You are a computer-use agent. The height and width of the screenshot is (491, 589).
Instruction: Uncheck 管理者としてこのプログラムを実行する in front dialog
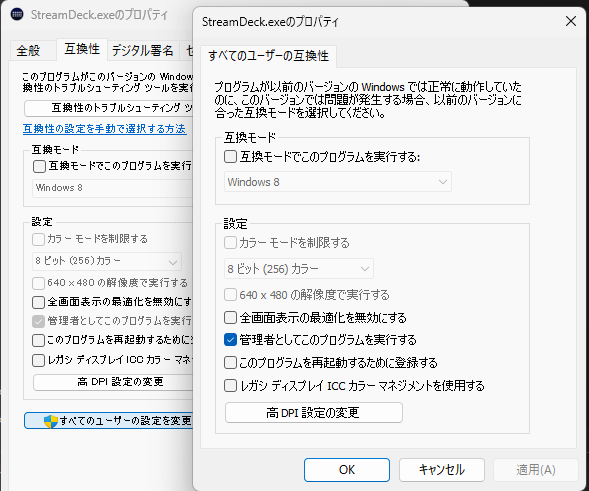pos(230,340)
